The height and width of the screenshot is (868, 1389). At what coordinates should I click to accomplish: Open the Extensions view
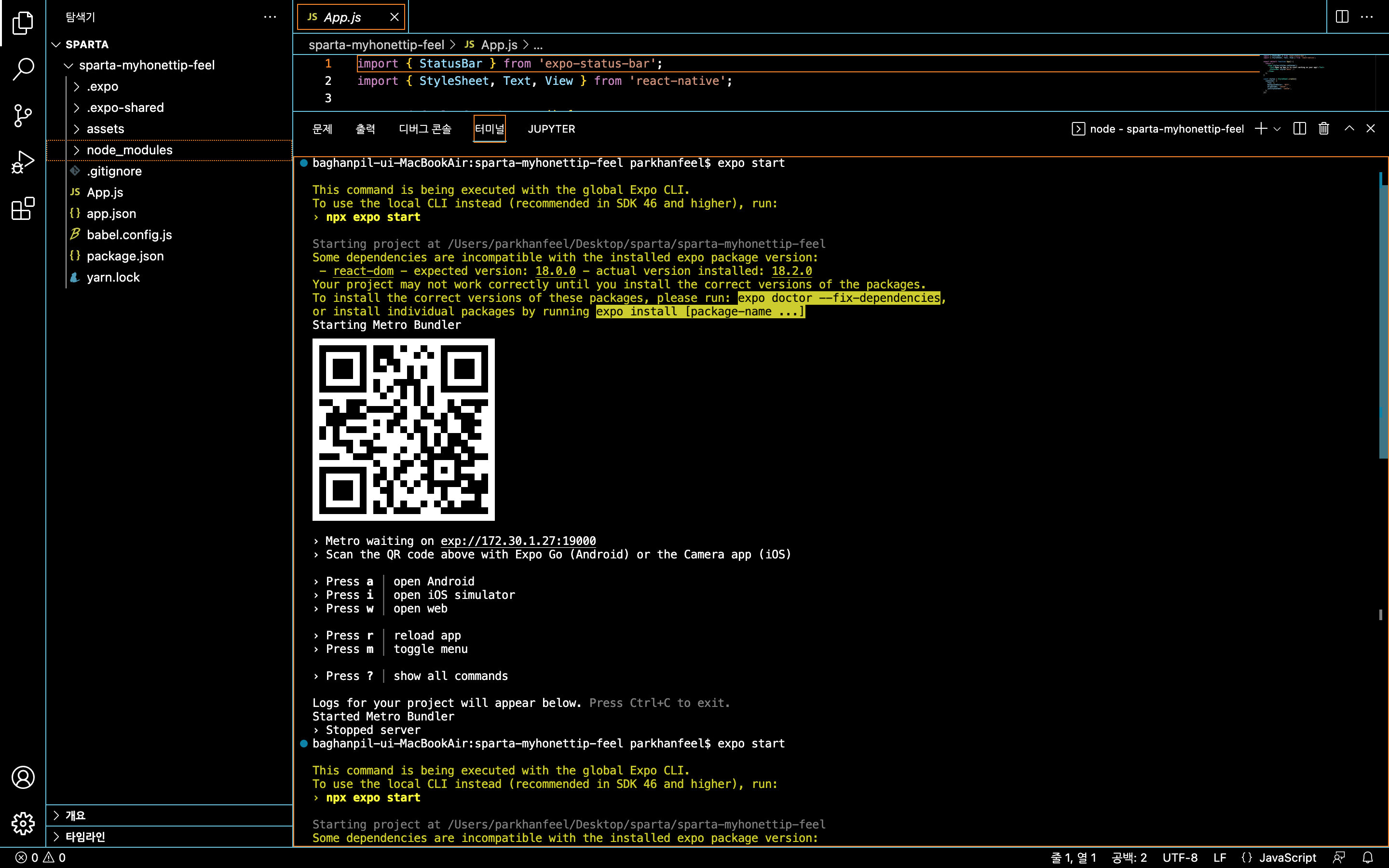(23, 208)
